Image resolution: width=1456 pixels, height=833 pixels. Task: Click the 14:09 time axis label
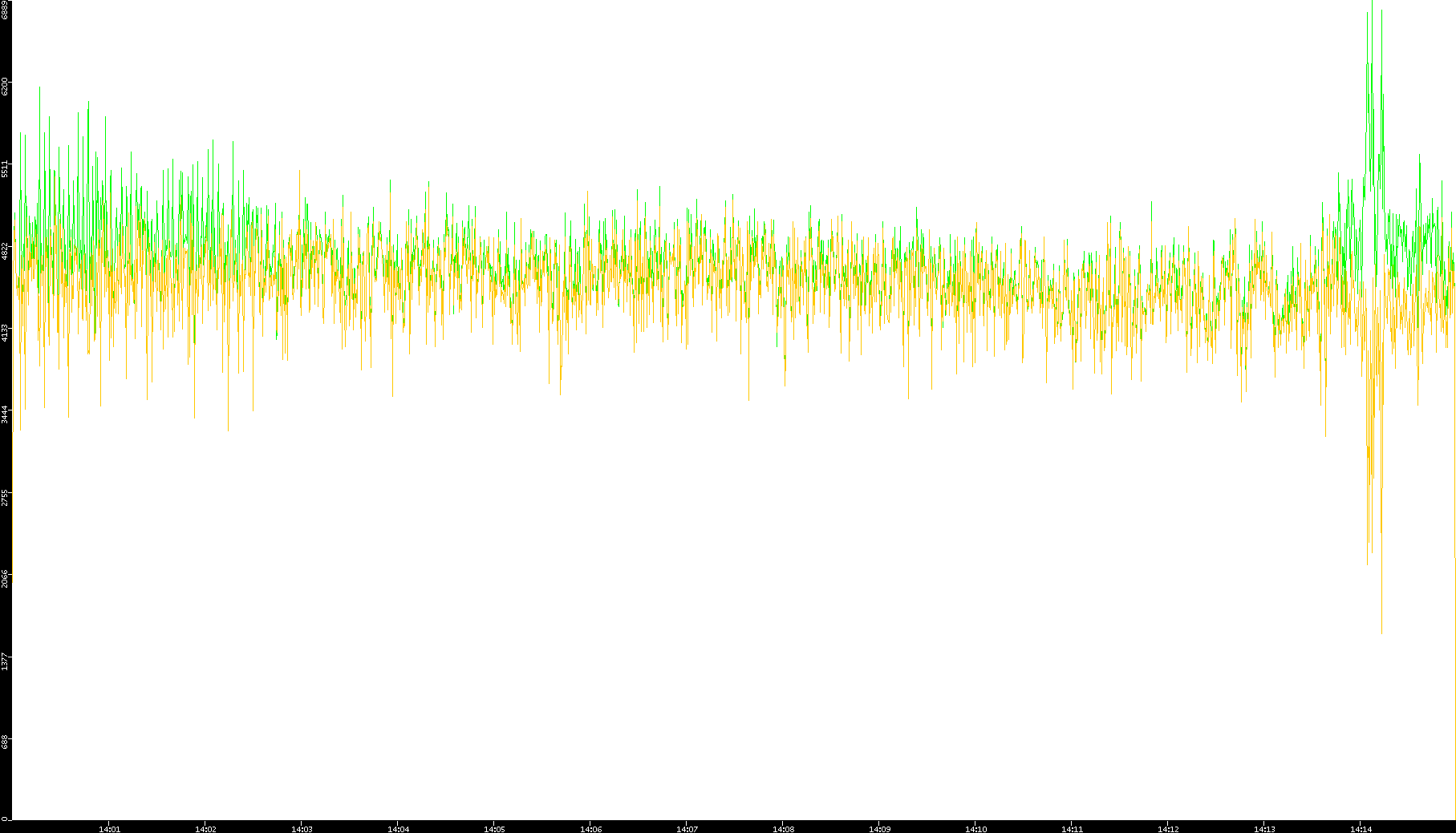(x=879, y=829)
